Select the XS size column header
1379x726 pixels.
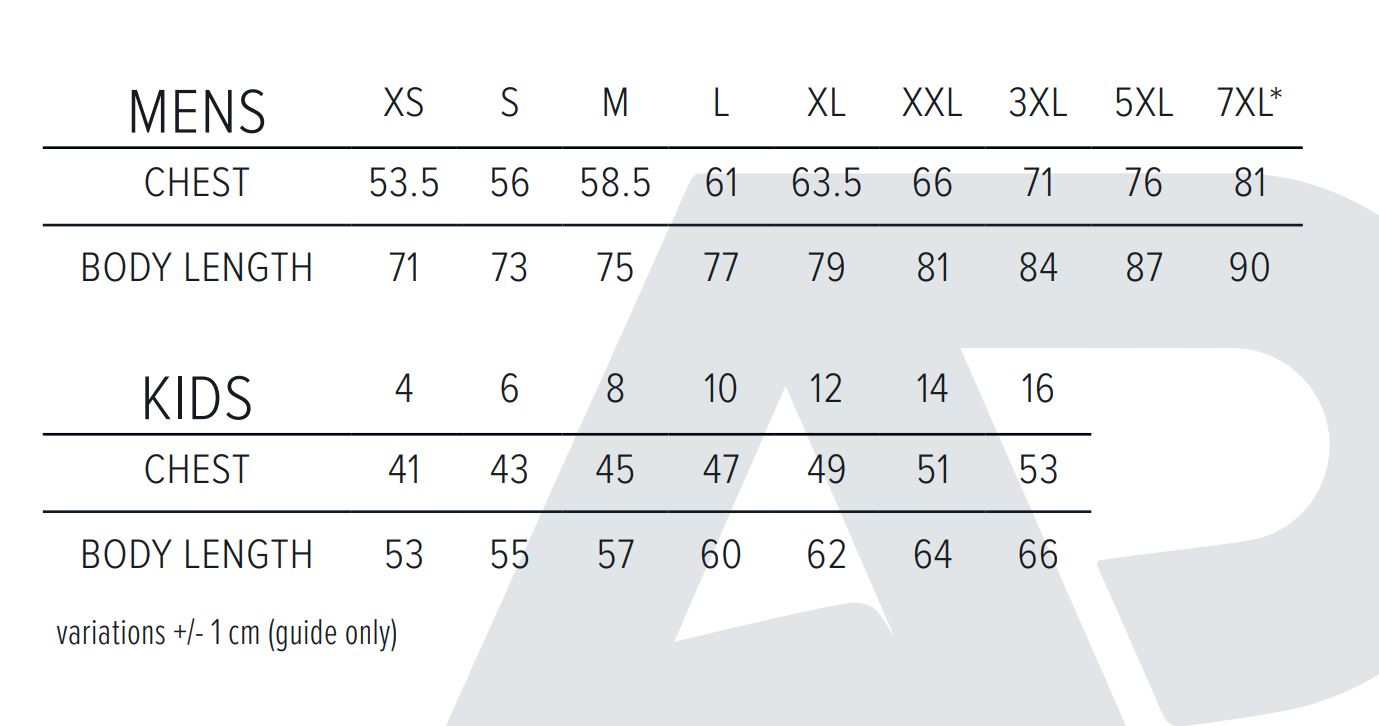coord(404,103)
